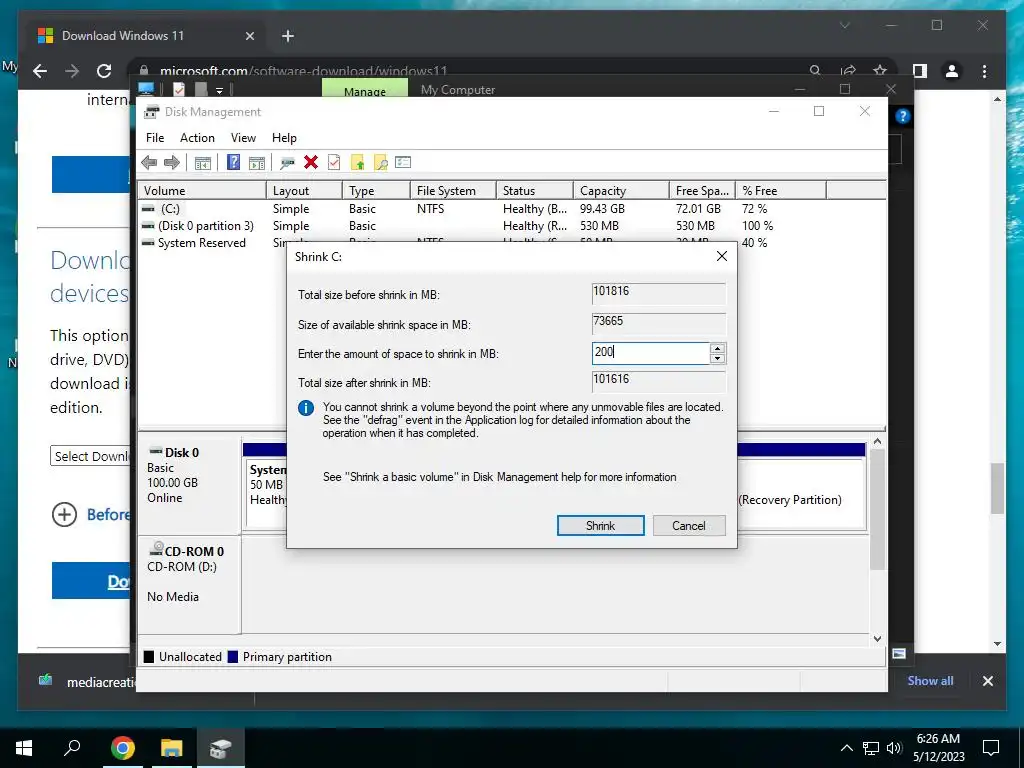Toggle the Show/Hide Action Pane toolbar icon
This screenshot has height=768, width=1024.
(x=257, y=163)
